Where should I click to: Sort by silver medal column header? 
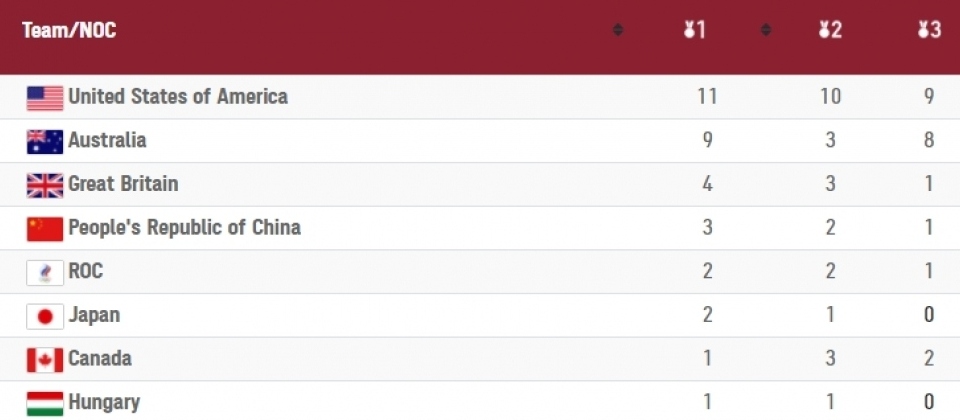[829, 30]
